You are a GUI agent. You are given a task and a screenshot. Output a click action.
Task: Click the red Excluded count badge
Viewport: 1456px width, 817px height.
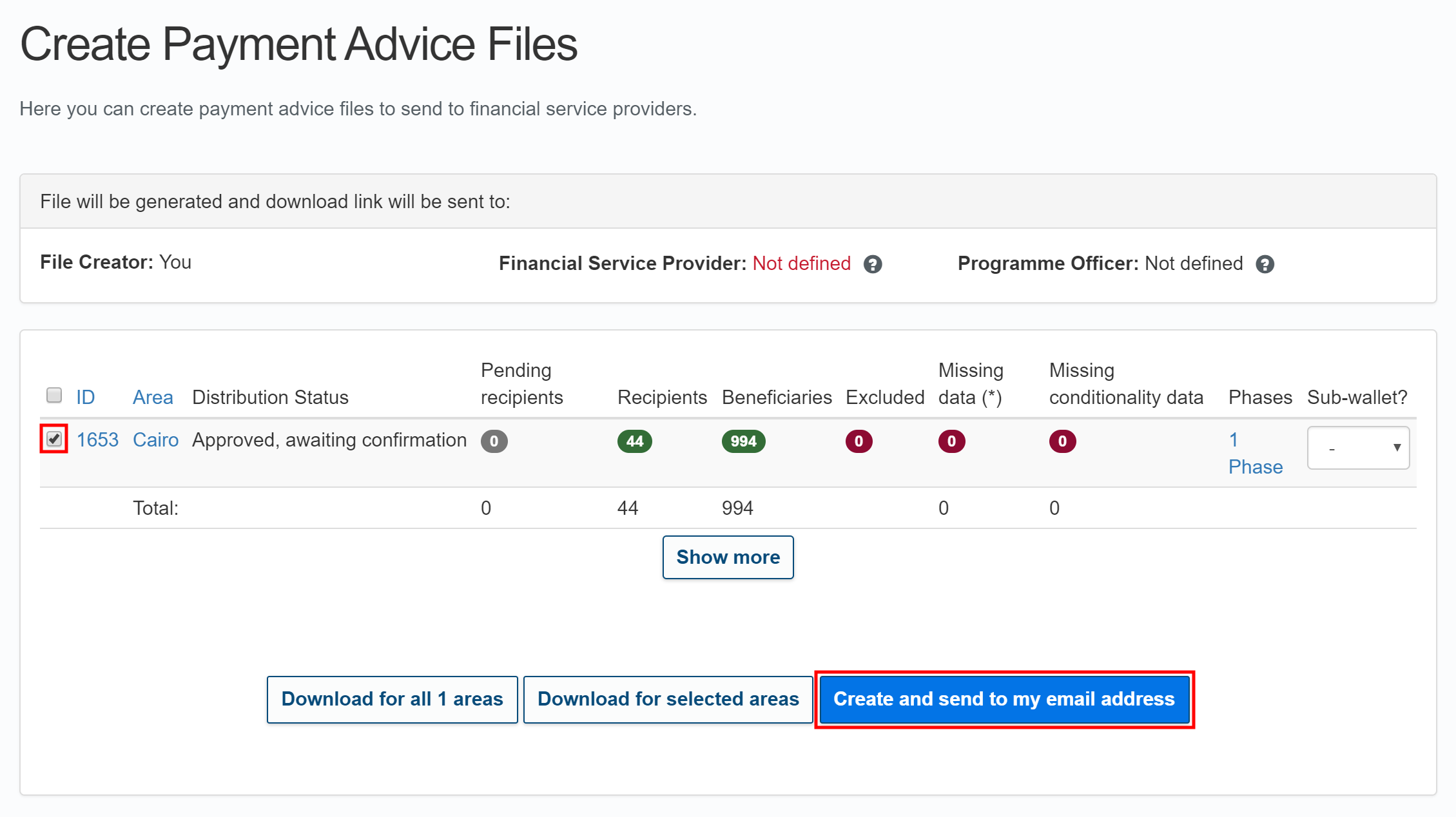coord(859,441)
